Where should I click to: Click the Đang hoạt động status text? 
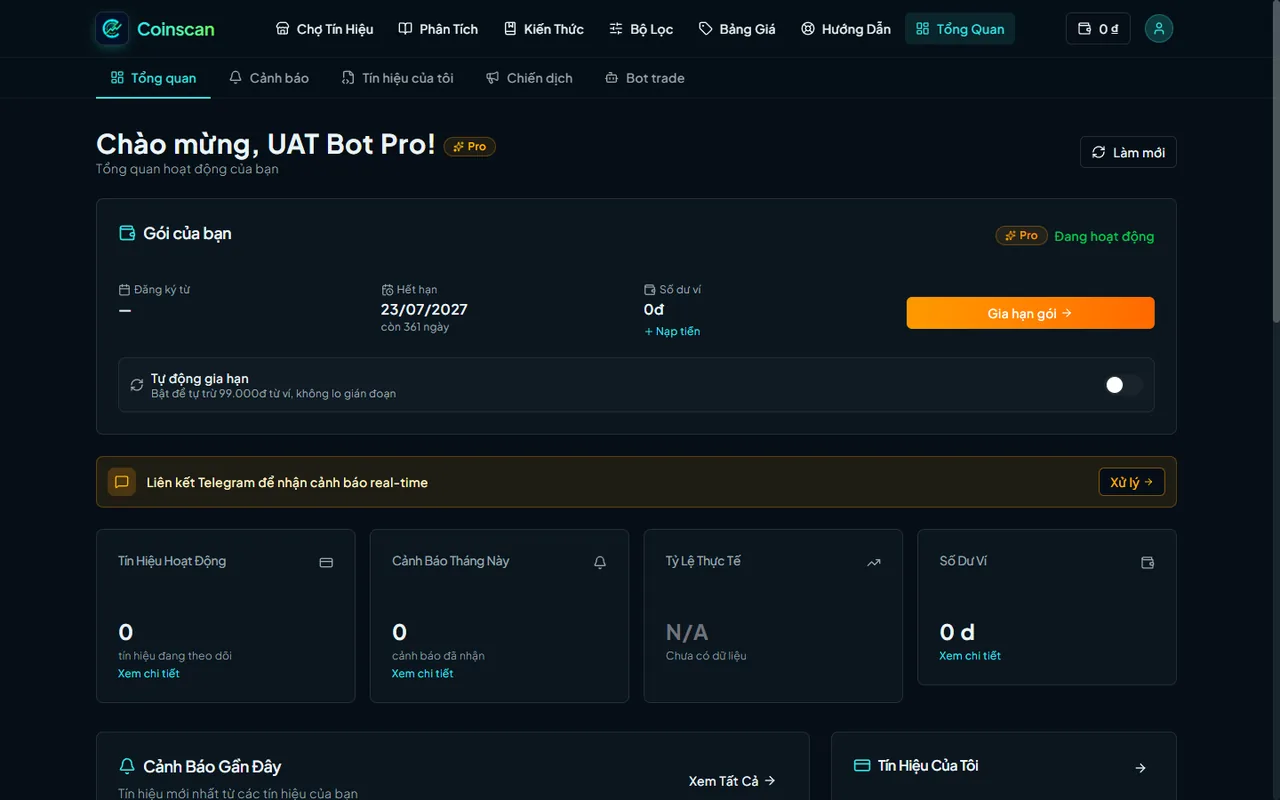point(1104,236)
